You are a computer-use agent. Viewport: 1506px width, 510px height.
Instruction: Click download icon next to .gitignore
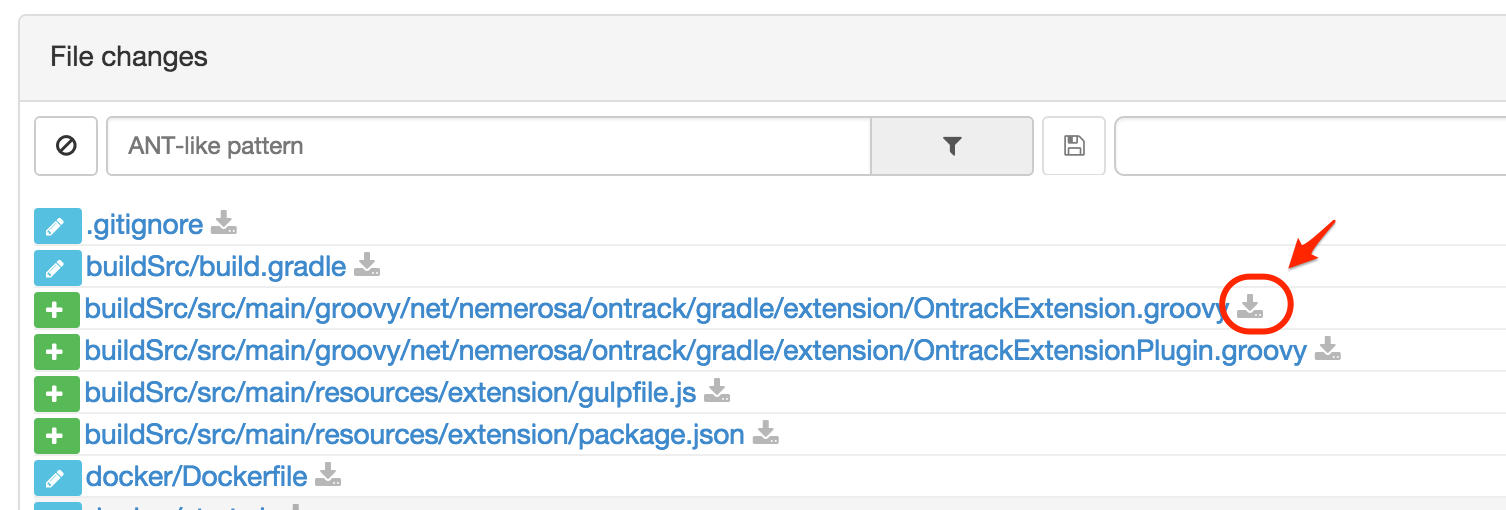224,223
